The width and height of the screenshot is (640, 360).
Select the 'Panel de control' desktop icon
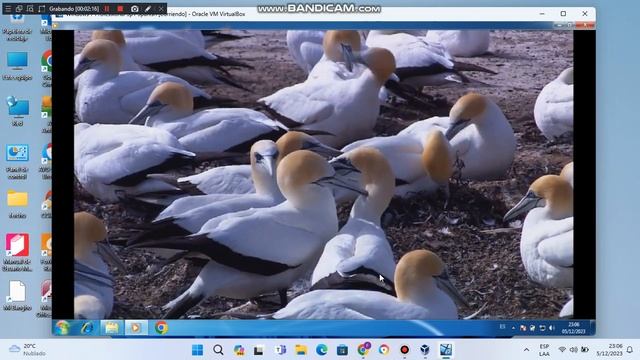[x=17, y=162]
